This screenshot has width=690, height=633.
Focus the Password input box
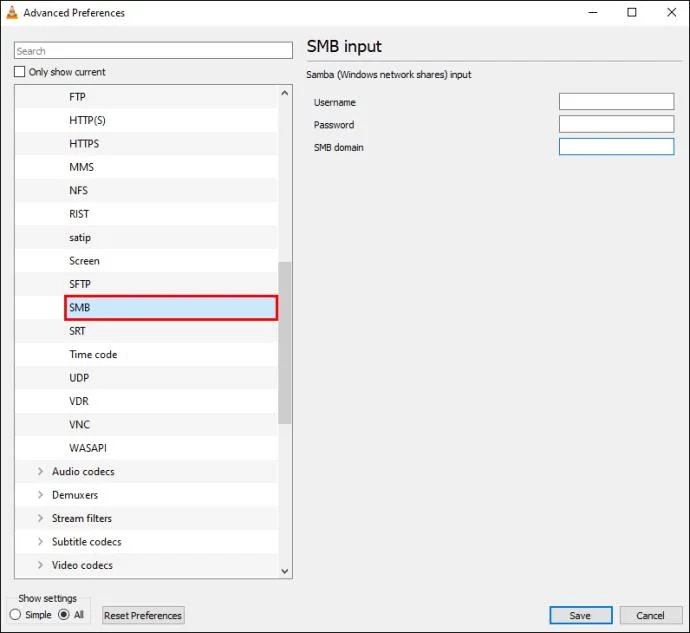point(616,124)
